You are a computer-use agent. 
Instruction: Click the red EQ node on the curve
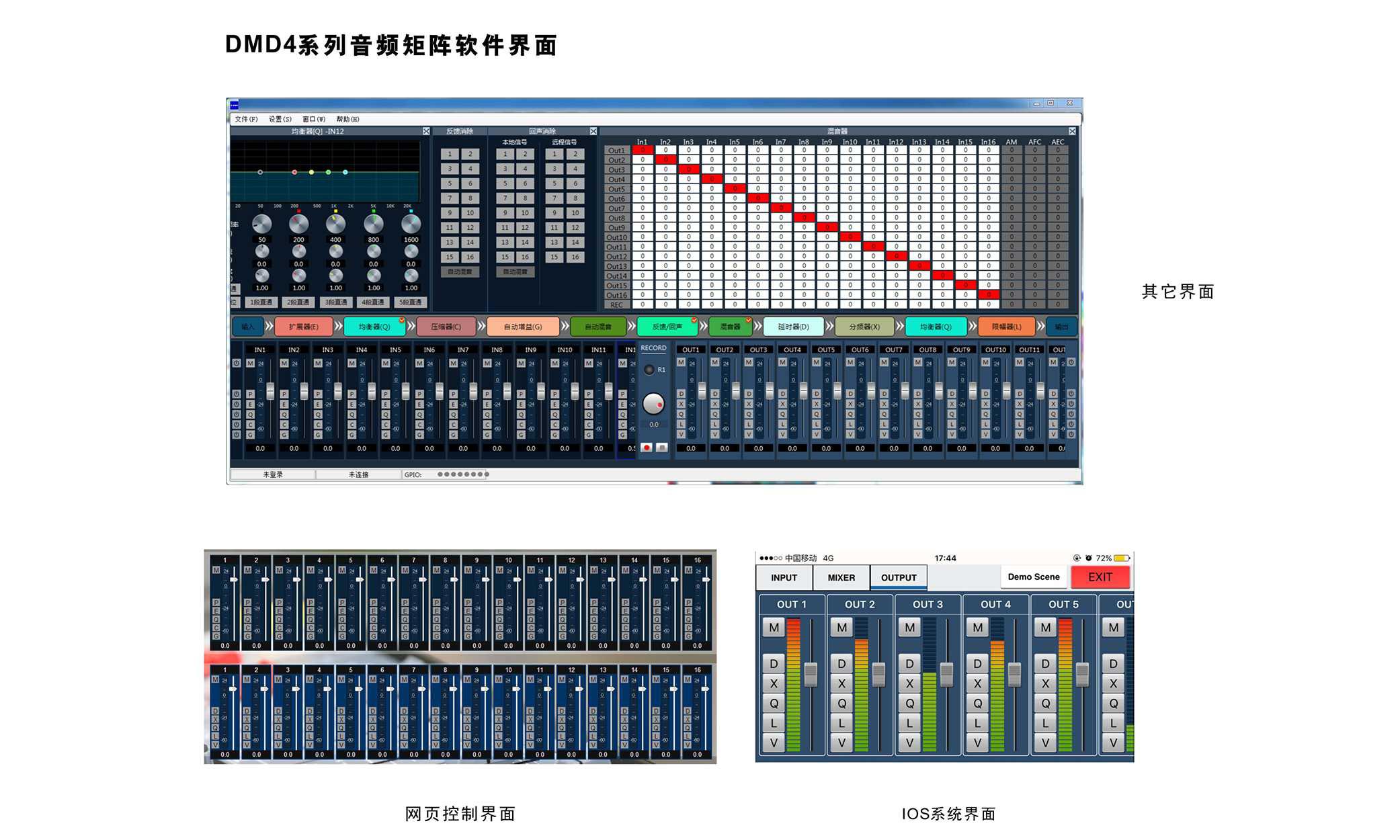point(294,173)
